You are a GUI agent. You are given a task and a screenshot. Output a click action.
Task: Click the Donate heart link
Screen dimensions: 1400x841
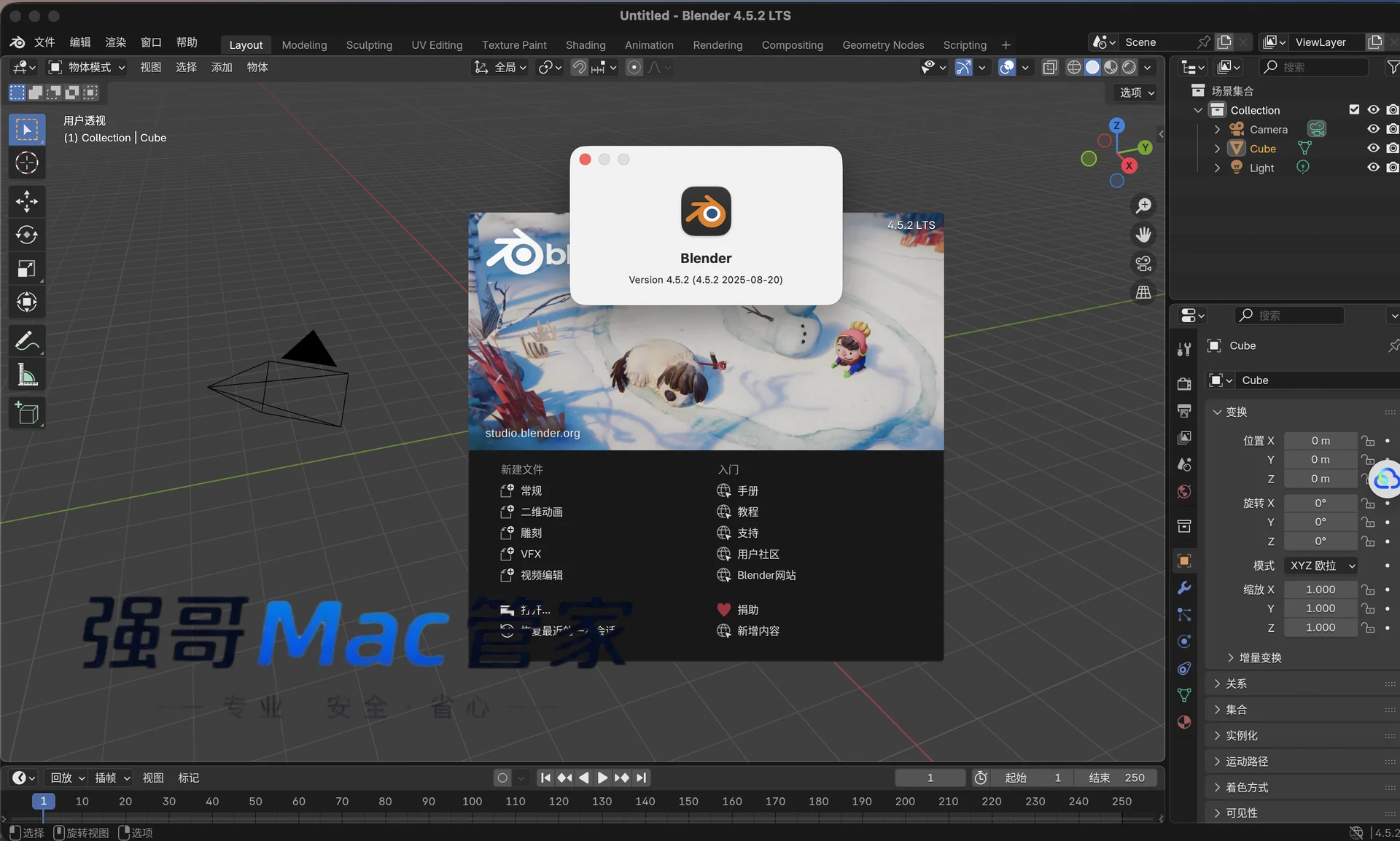(x=738, y=609)
